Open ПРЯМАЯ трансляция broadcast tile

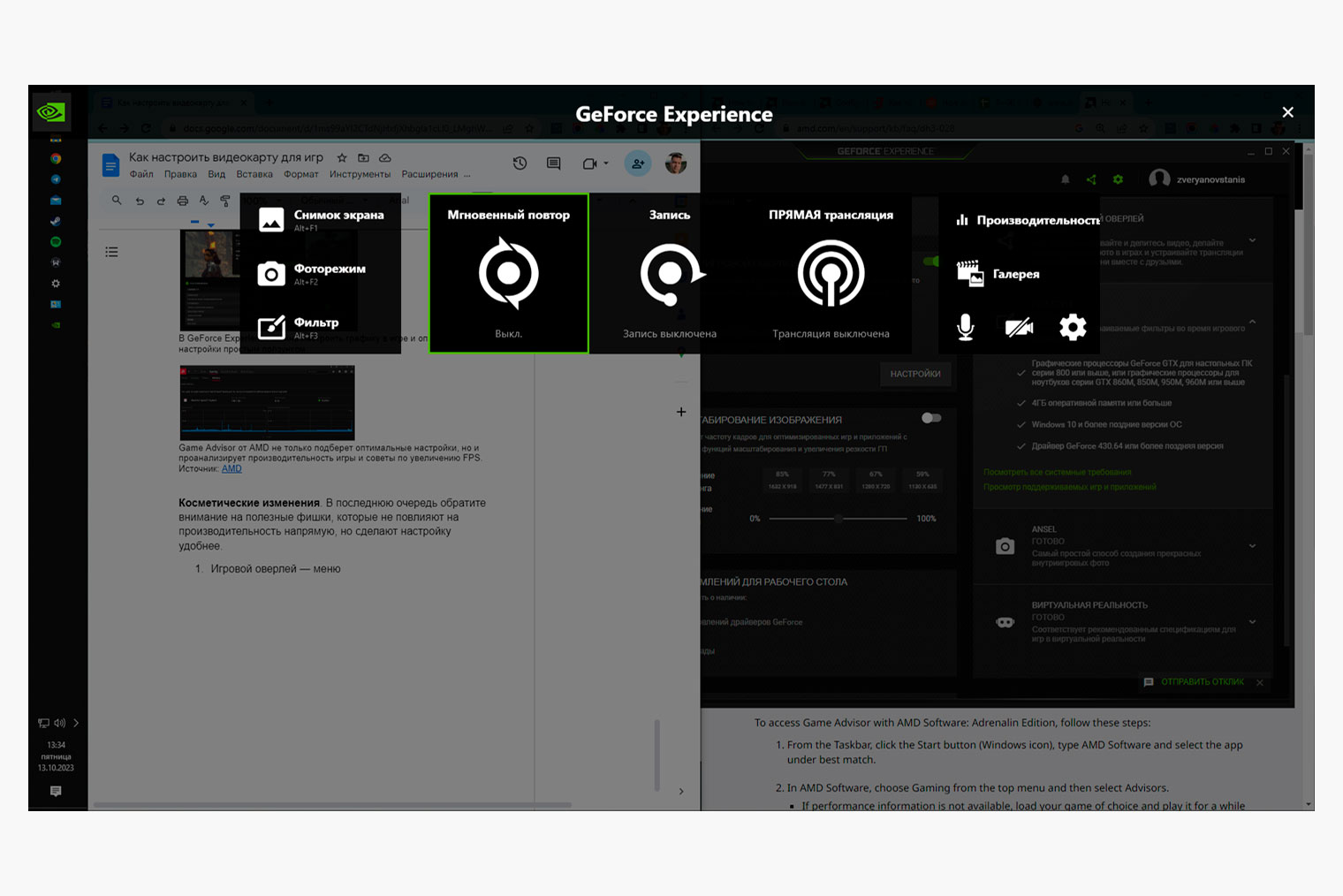[x=831, y=274]
